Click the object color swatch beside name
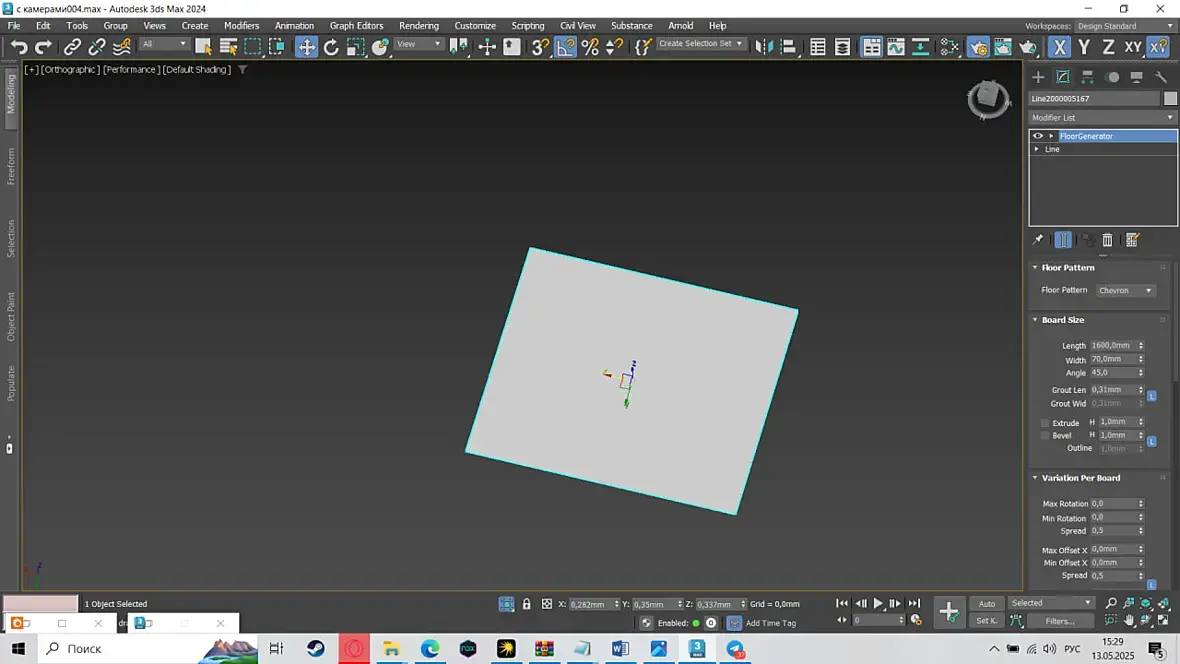The height and width of the screenshot is (664, 1180). tap(1170, 98)
